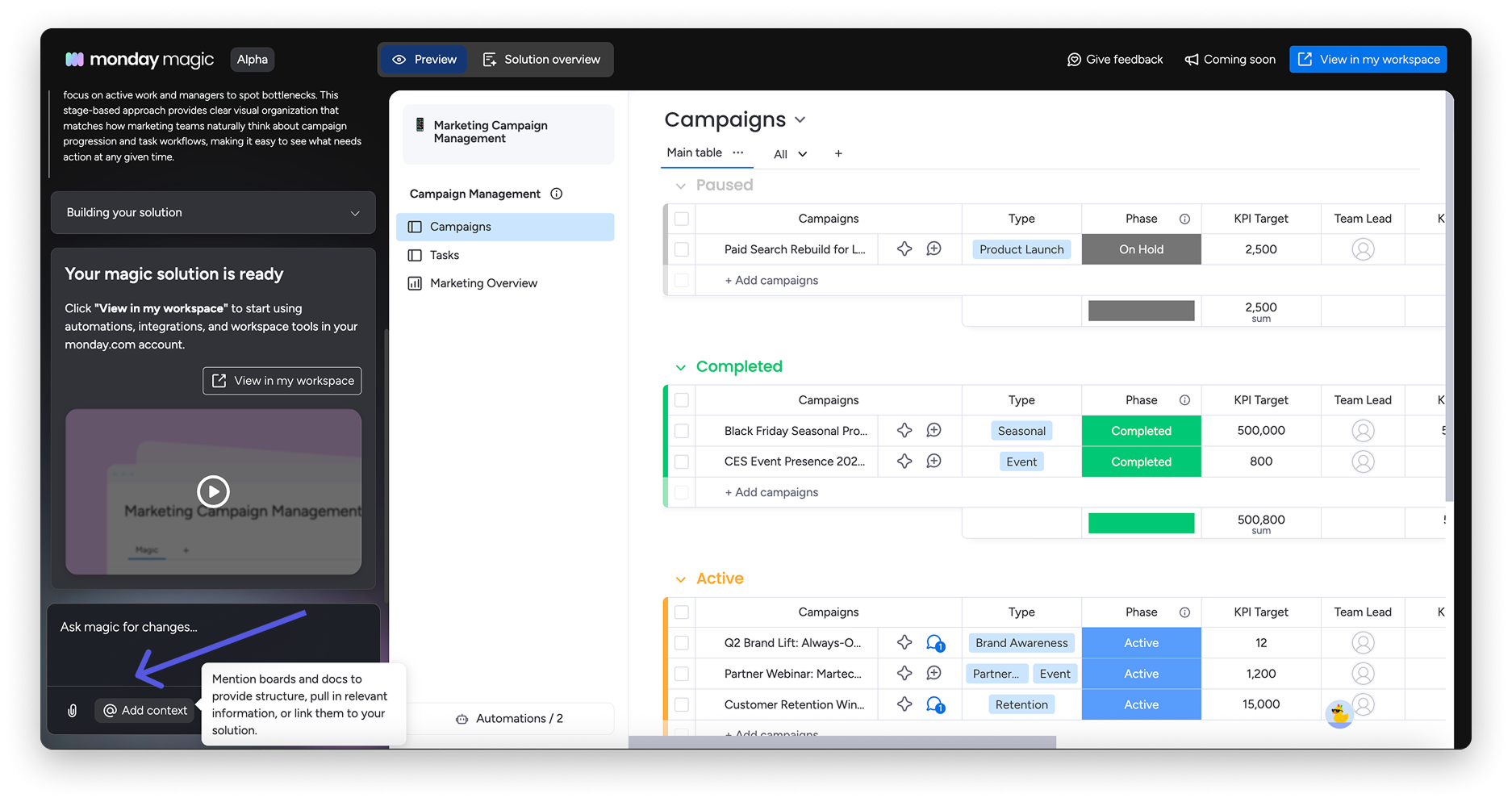Image resolution: width=1512 pixels, height=802 pixels.
Task: Open Automations / 2 button
Action: point(510,719)
